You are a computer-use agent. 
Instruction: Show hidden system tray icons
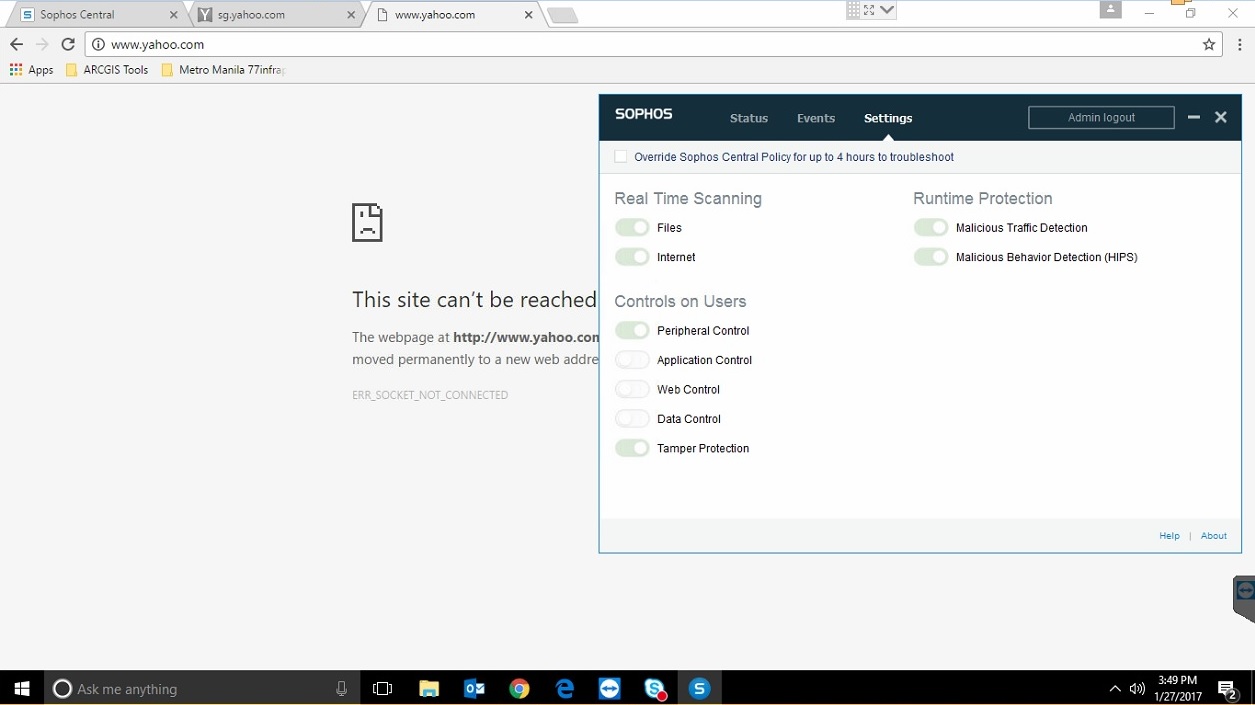[1115, 688]
